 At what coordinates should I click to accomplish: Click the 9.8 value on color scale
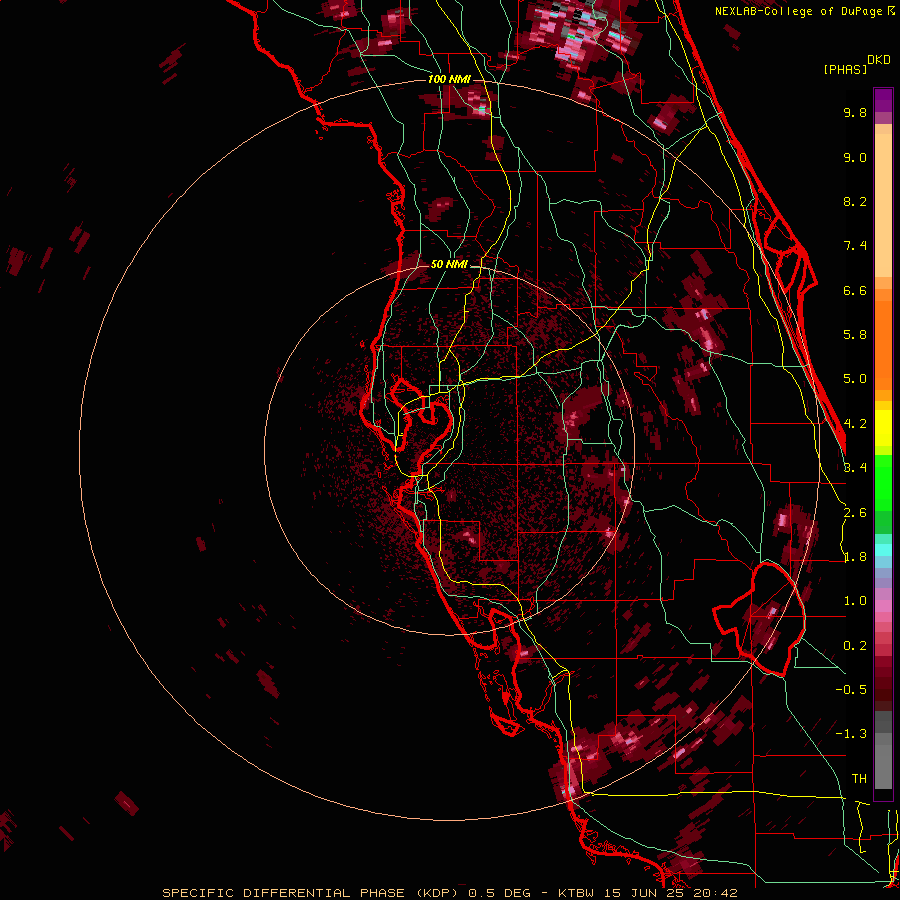[855, 112]
